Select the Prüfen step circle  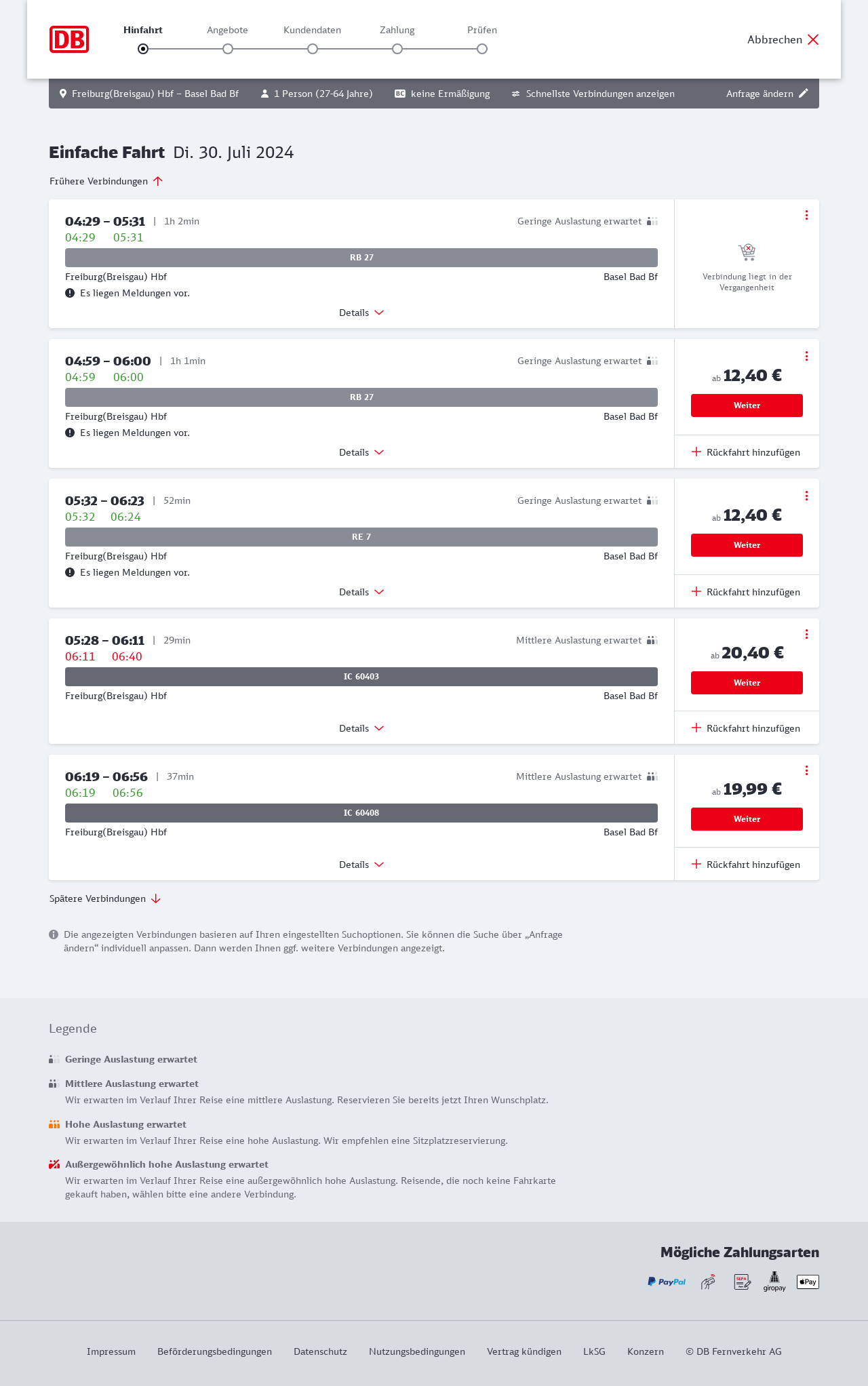tap(482, 49)
